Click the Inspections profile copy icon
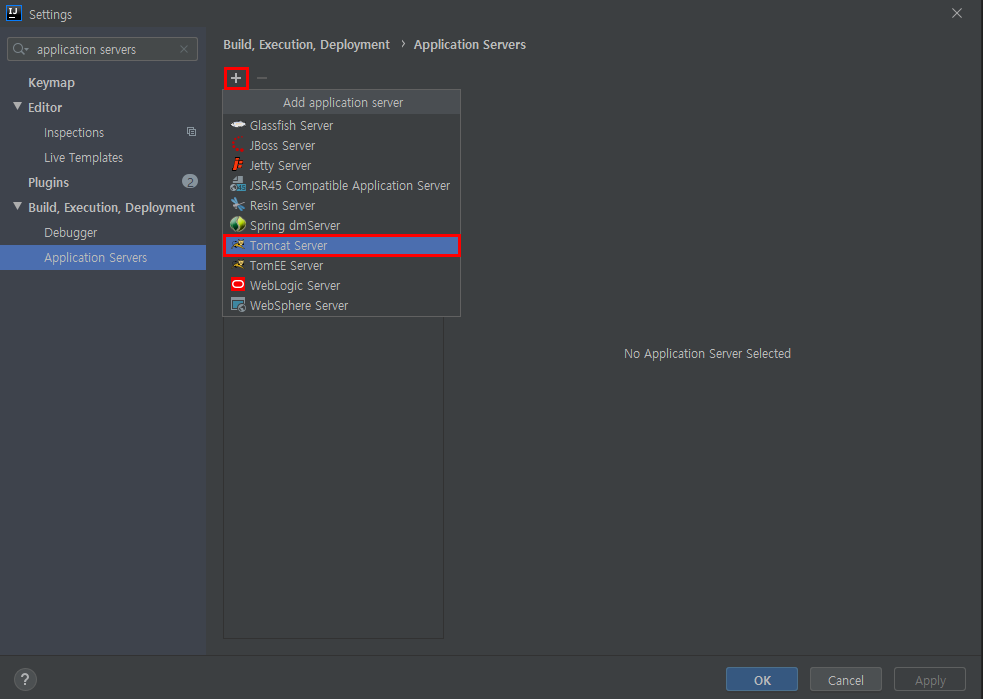The image size is (983, 699). (191, 132)
